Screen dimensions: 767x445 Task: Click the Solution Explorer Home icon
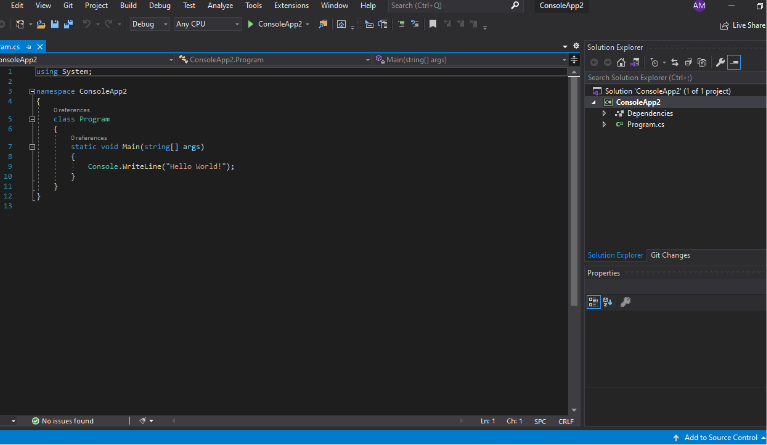coord(621,62)
